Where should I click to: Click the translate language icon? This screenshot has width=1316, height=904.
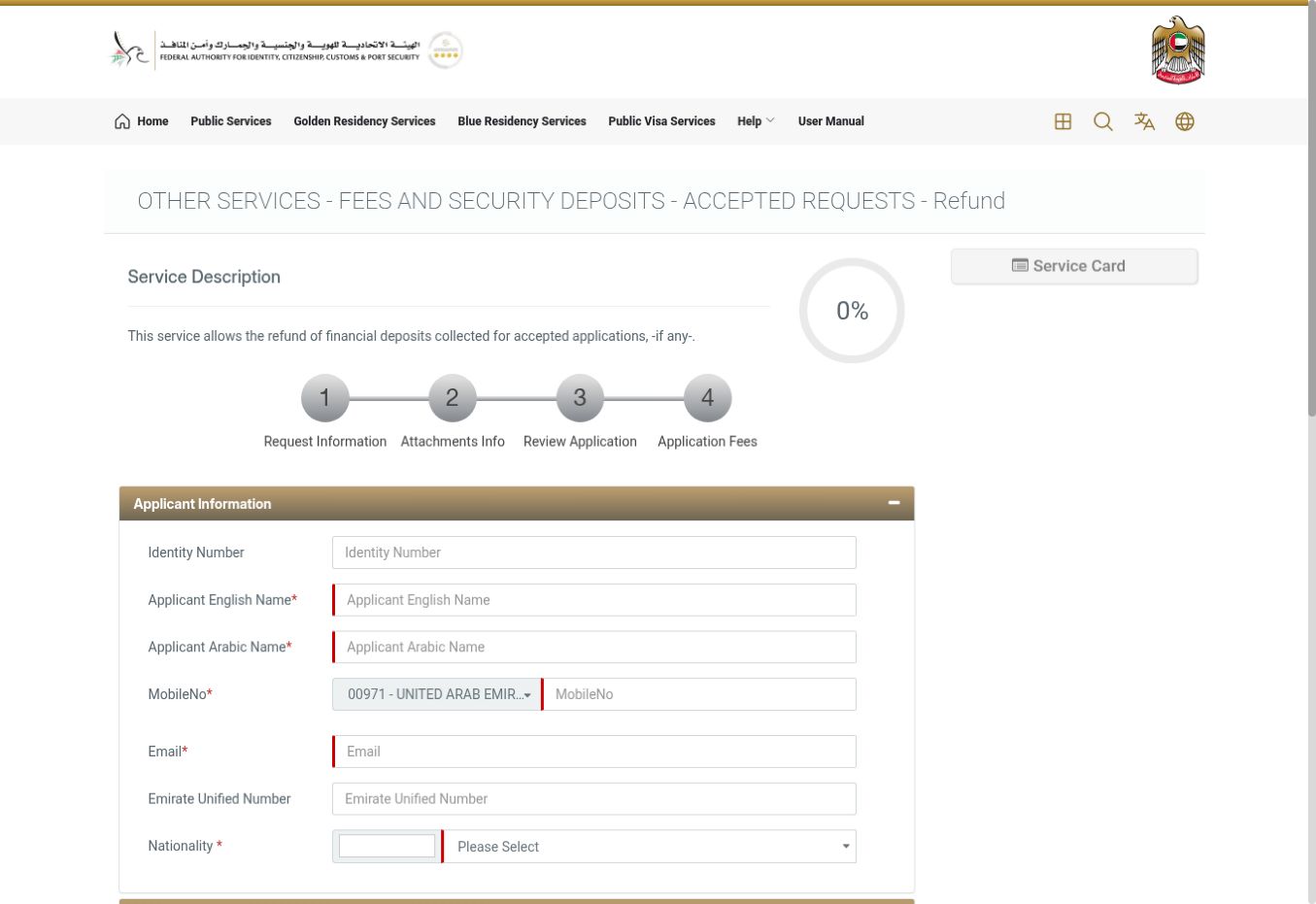pos(1144,121)
